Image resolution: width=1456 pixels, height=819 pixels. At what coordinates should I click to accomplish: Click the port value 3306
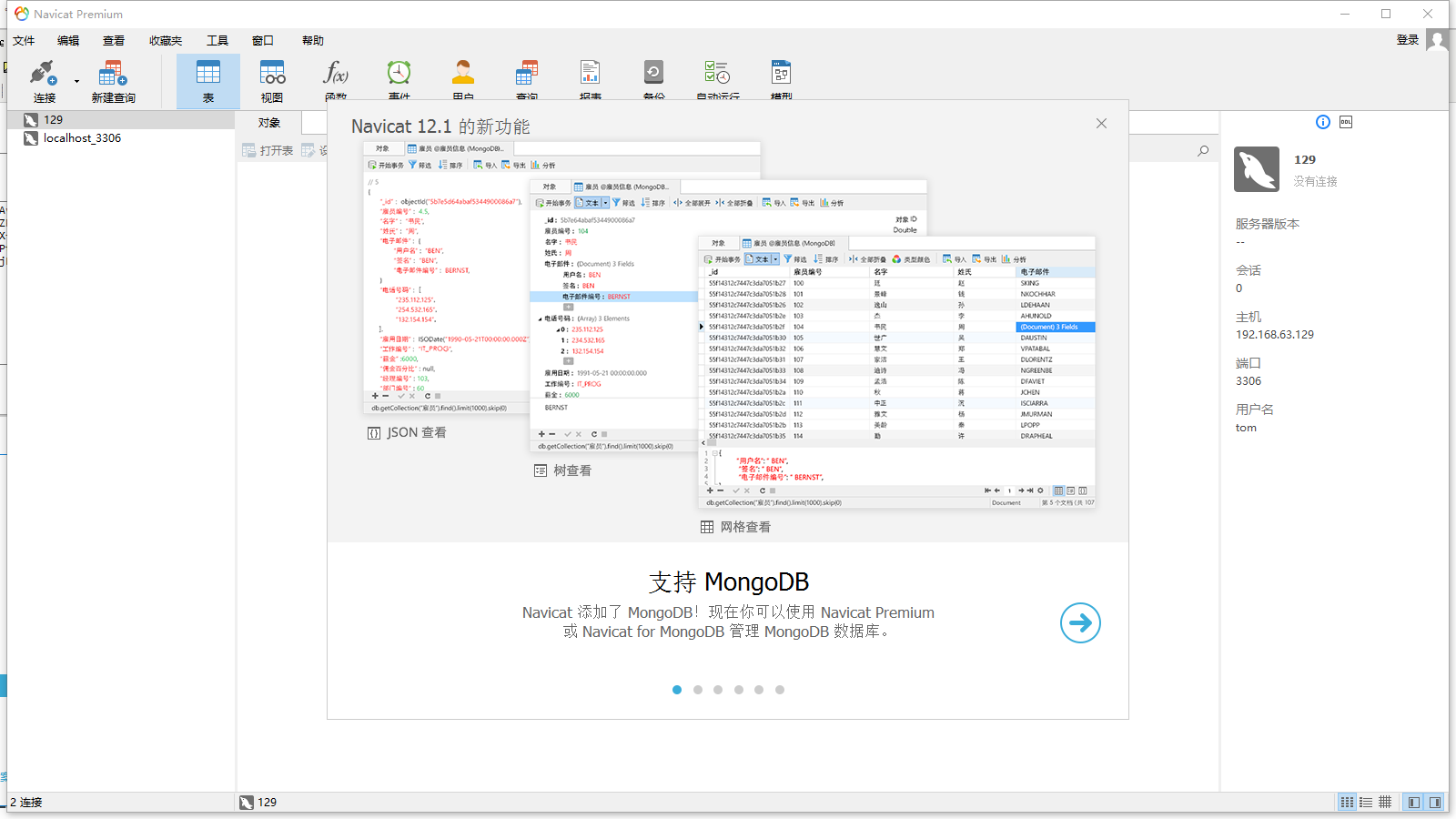(x=1249, y=381)
